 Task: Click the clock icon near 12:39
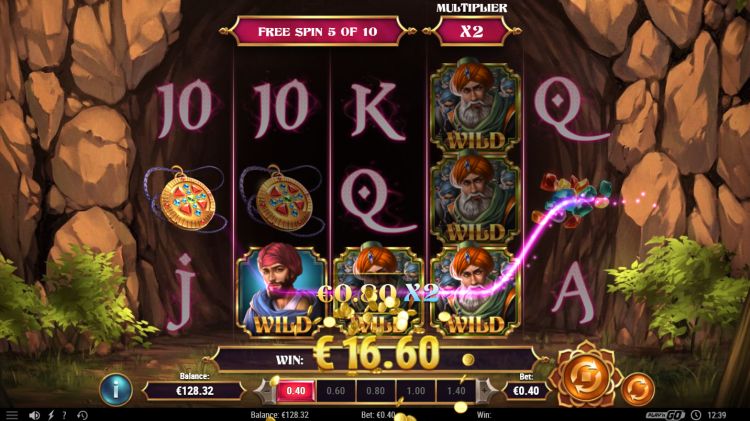point(697,415)
